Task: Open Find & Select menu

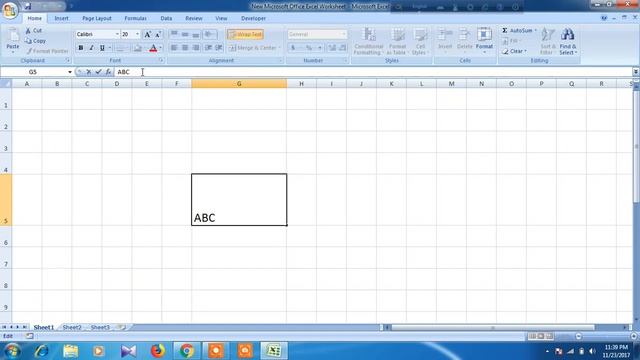Action: tap(568, 41)
